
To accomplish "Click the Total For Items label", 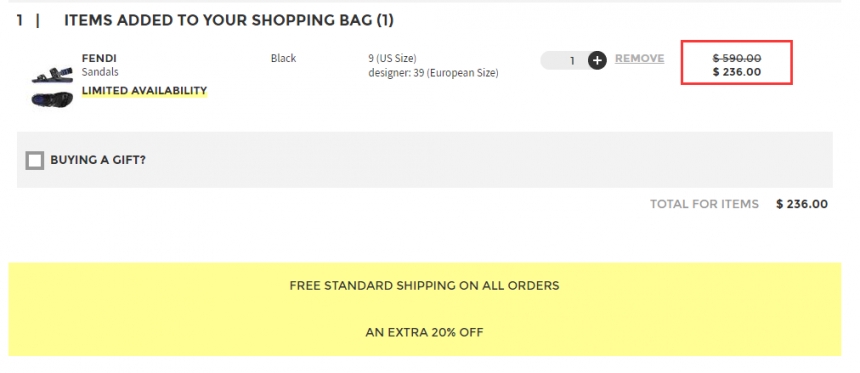I will (704, 204).
